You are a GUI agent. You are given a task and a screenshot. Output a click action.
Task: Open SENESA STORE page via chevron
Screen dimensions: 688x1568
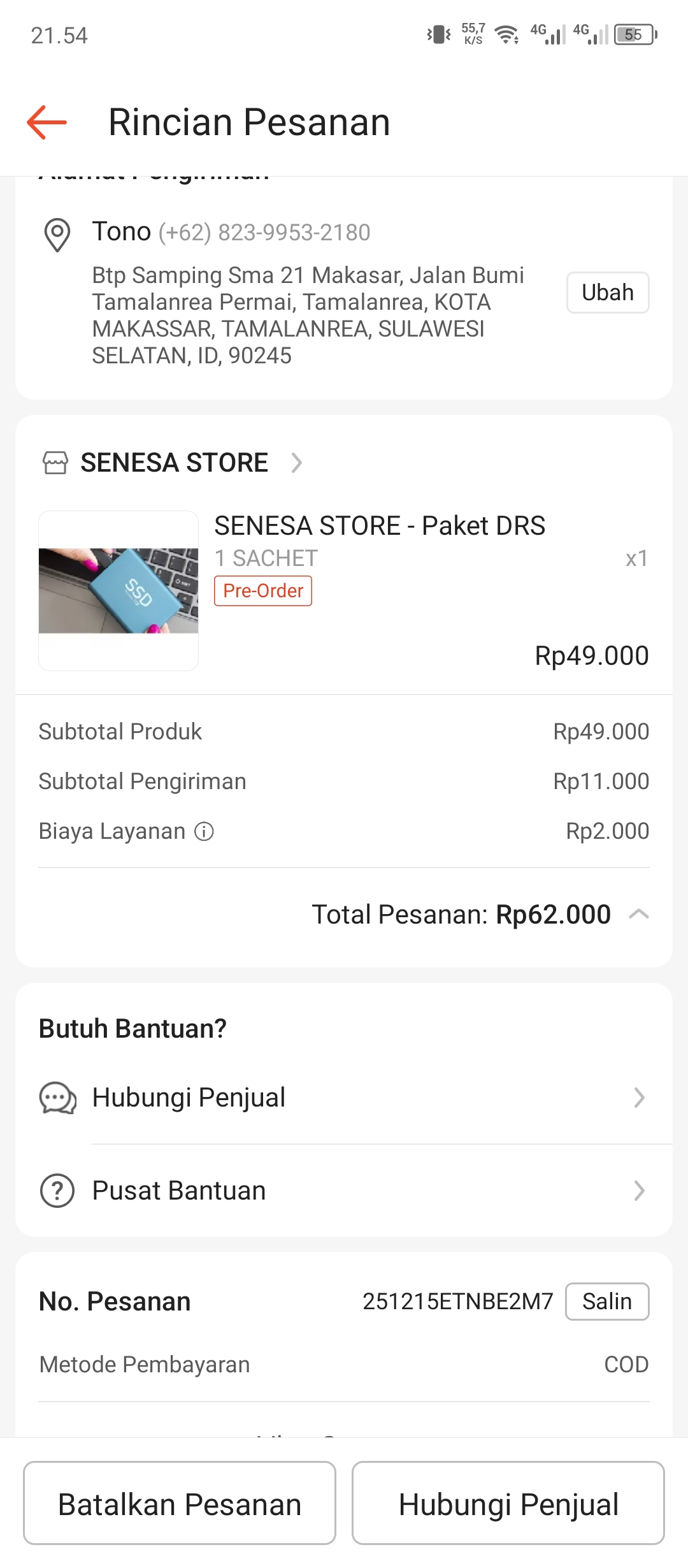(296, 463)
